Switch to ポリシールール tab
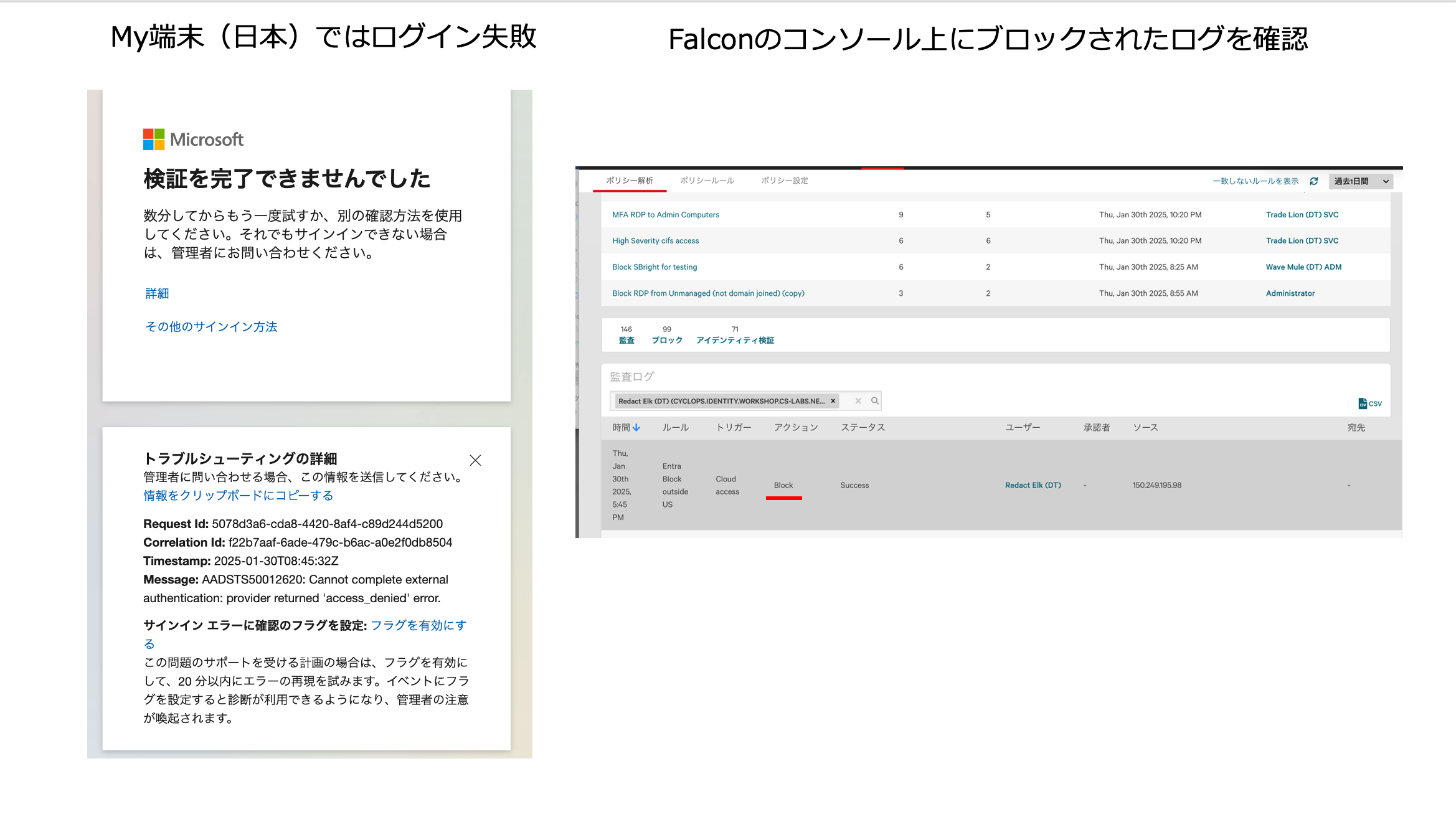Screen dimensions: 1456x827 [x=707, y=181]
